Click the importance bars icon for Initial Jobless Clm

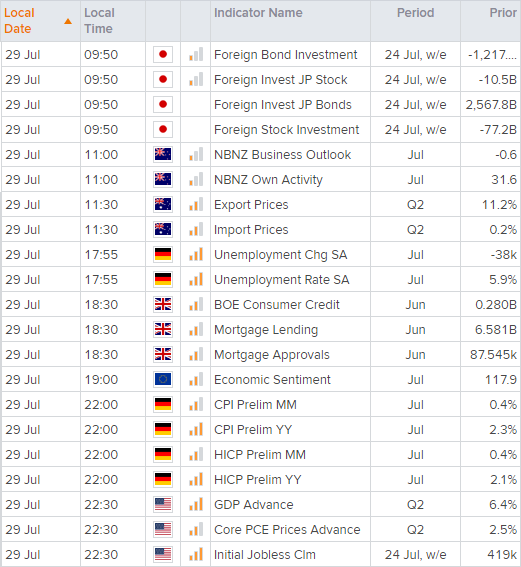pos(196,554)
